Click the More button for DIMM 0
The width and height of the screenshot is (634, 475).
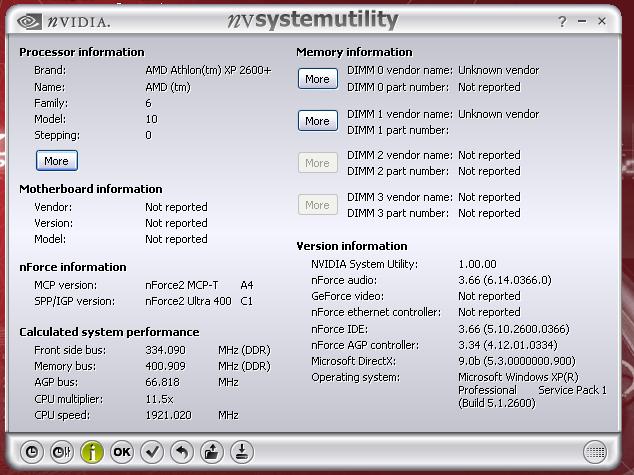click(x=318, y=79)
